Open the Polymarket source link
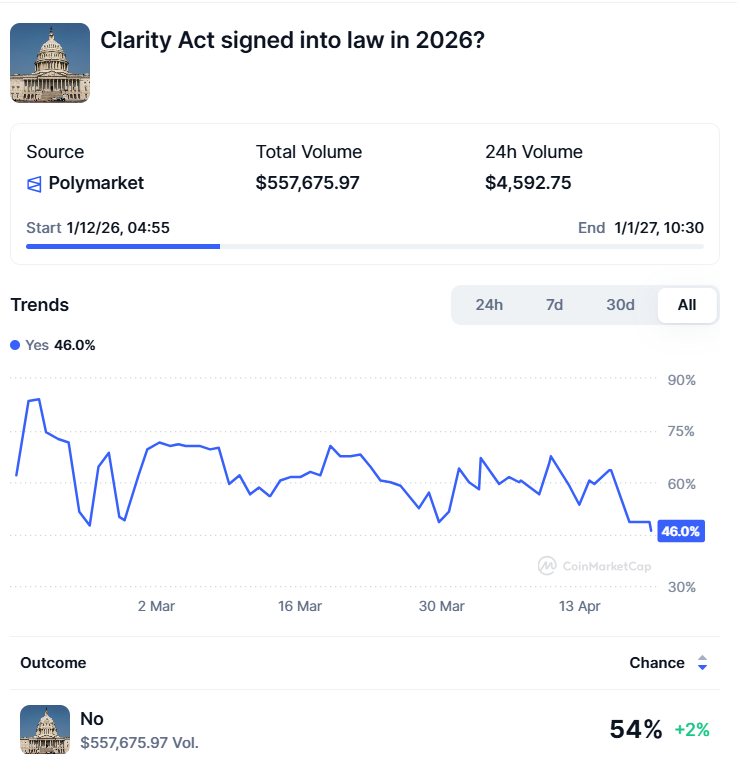The width and height of the screenshot is (737, 764). coord(98,183)
